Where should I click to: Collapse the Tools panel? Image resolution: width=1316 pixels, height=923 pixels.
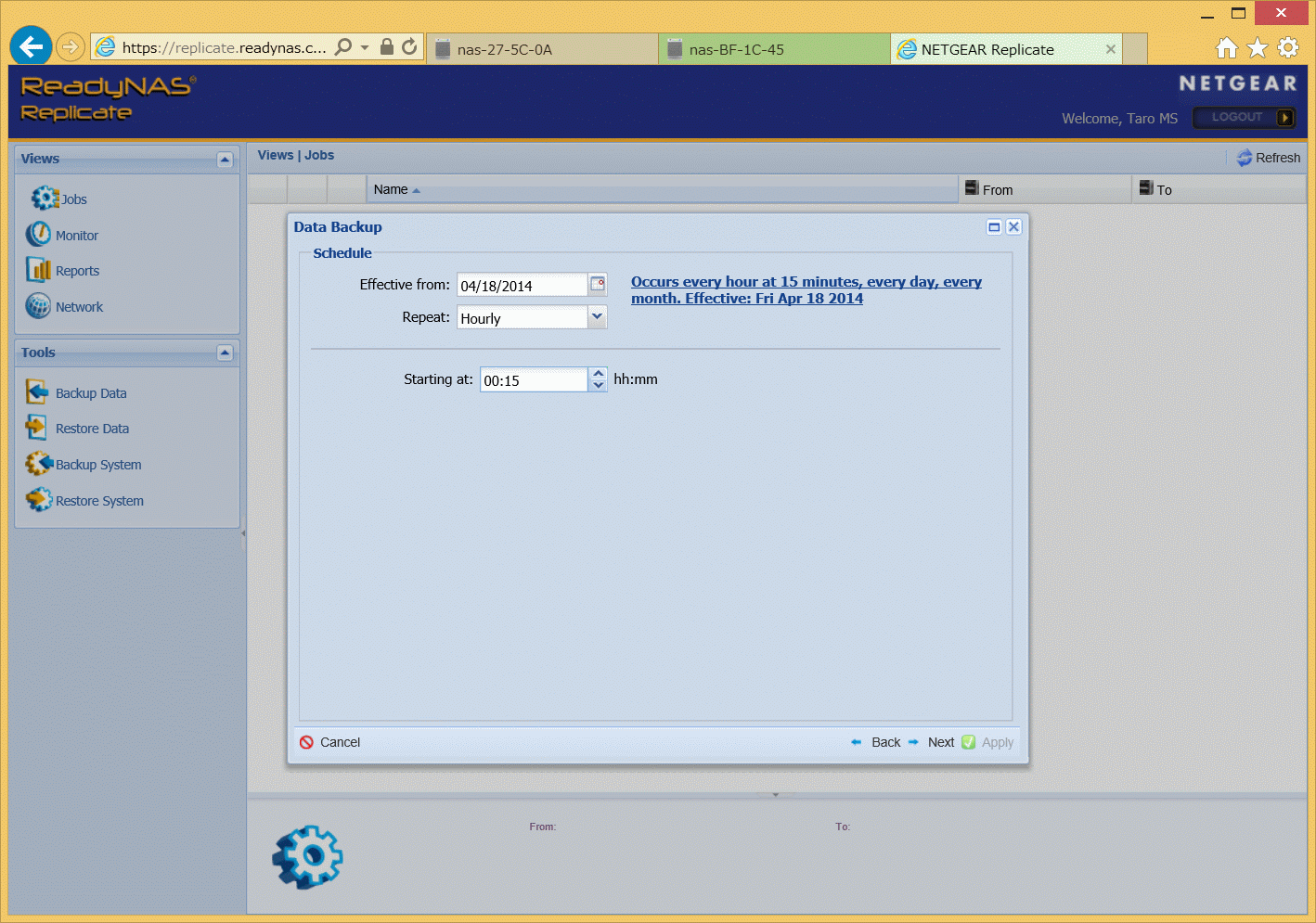pyautogui.click(x=225, y=353)
